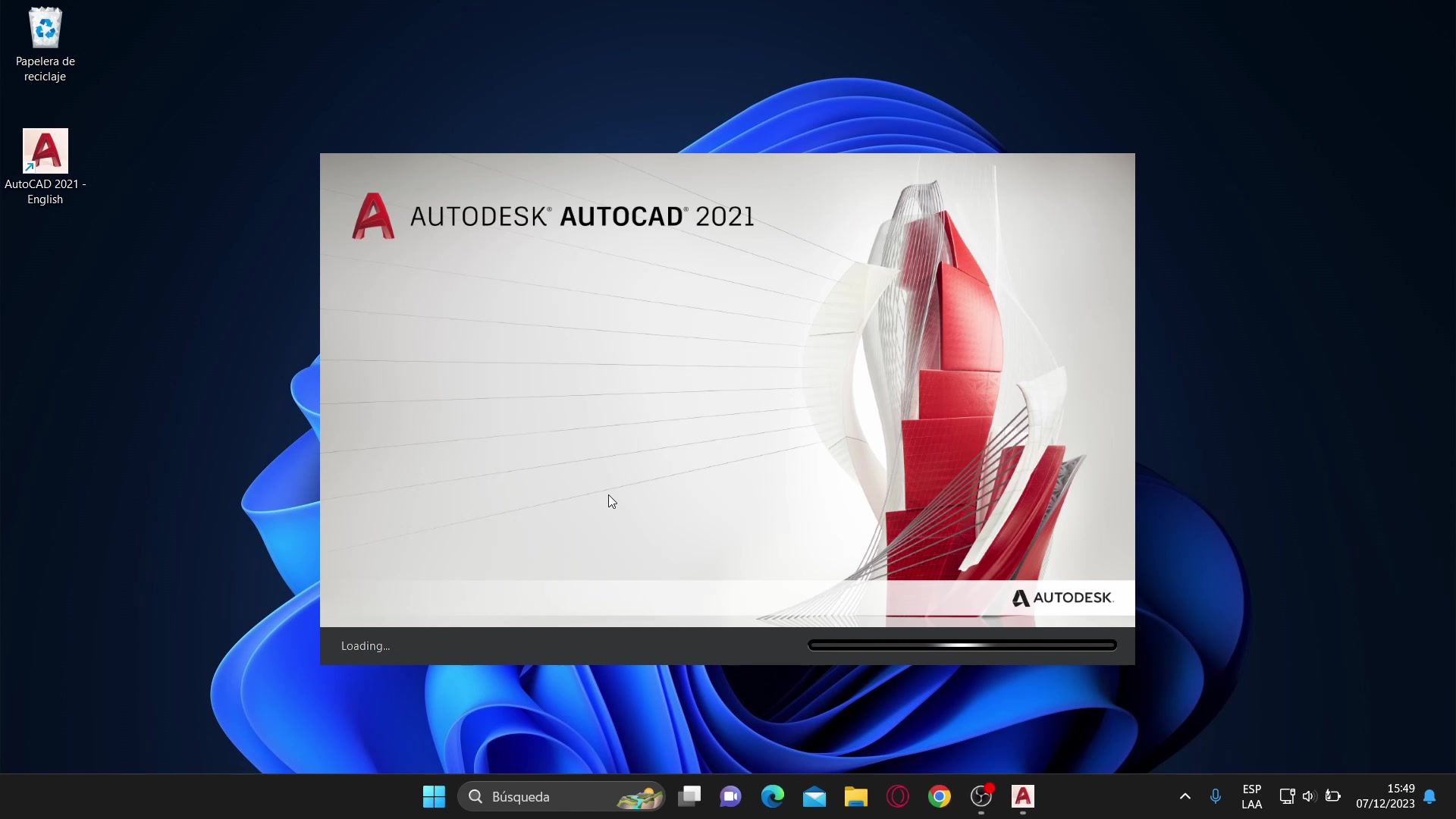The width and height of the screenshot is (1456, 819).
Task: Open the network display tray icon
Action: coord(1287,796)
